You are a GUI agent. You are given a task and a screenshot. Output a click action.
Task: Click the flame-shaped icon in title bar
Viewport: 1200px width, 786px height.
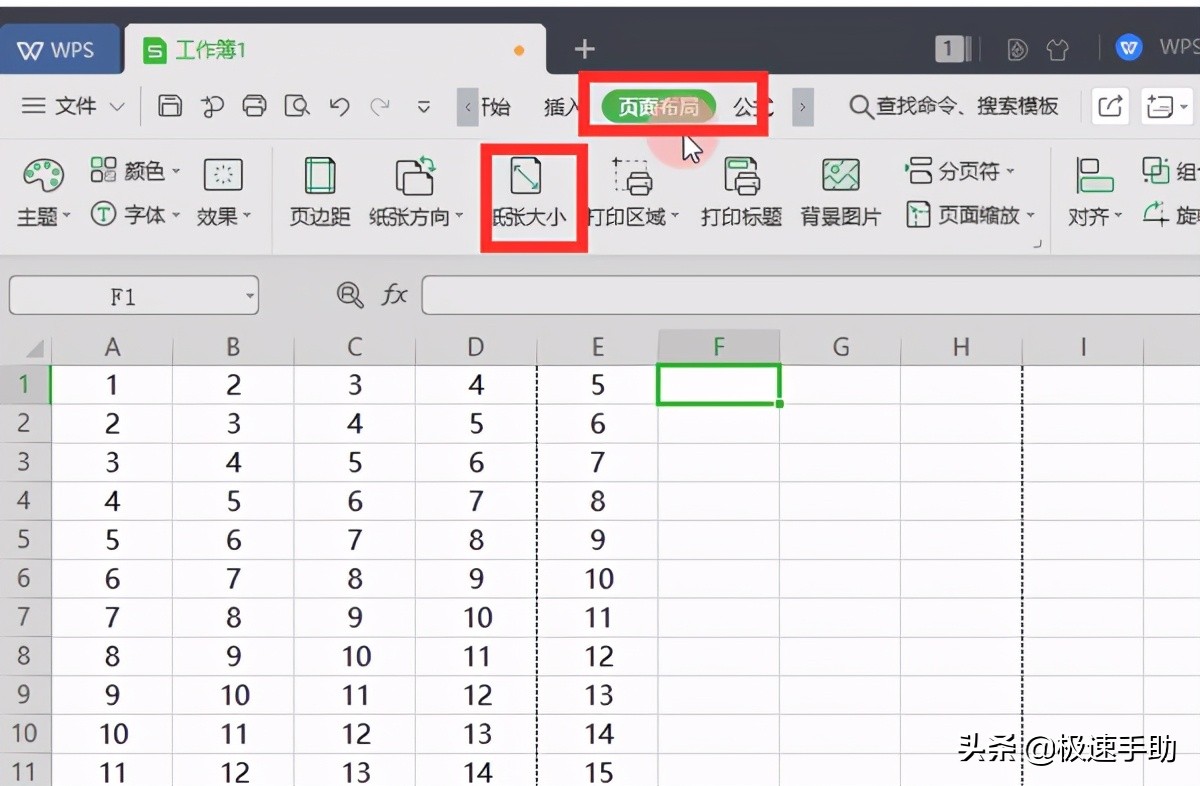coord(1017,49)
